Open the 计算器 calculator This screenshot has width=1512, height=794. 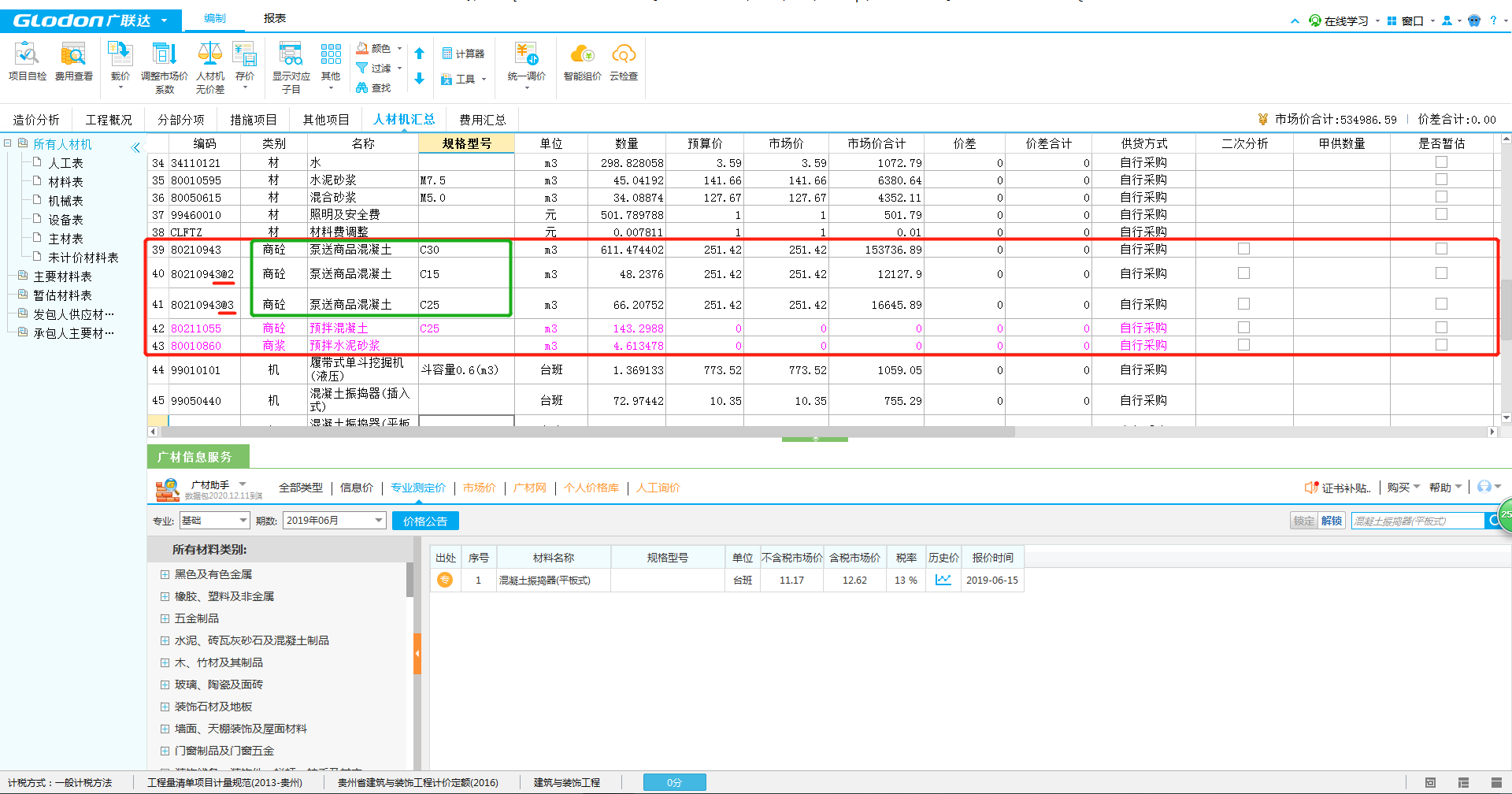click(x=463, y=54)
